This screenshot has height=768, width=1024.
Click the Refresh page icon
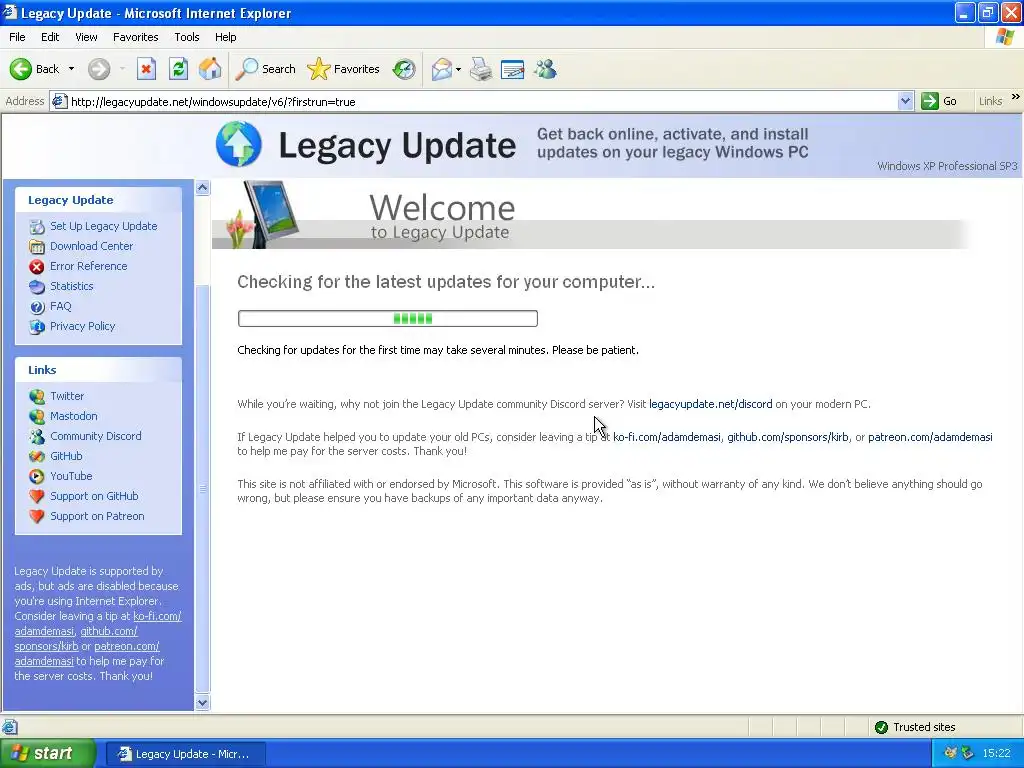pos(178,69)
